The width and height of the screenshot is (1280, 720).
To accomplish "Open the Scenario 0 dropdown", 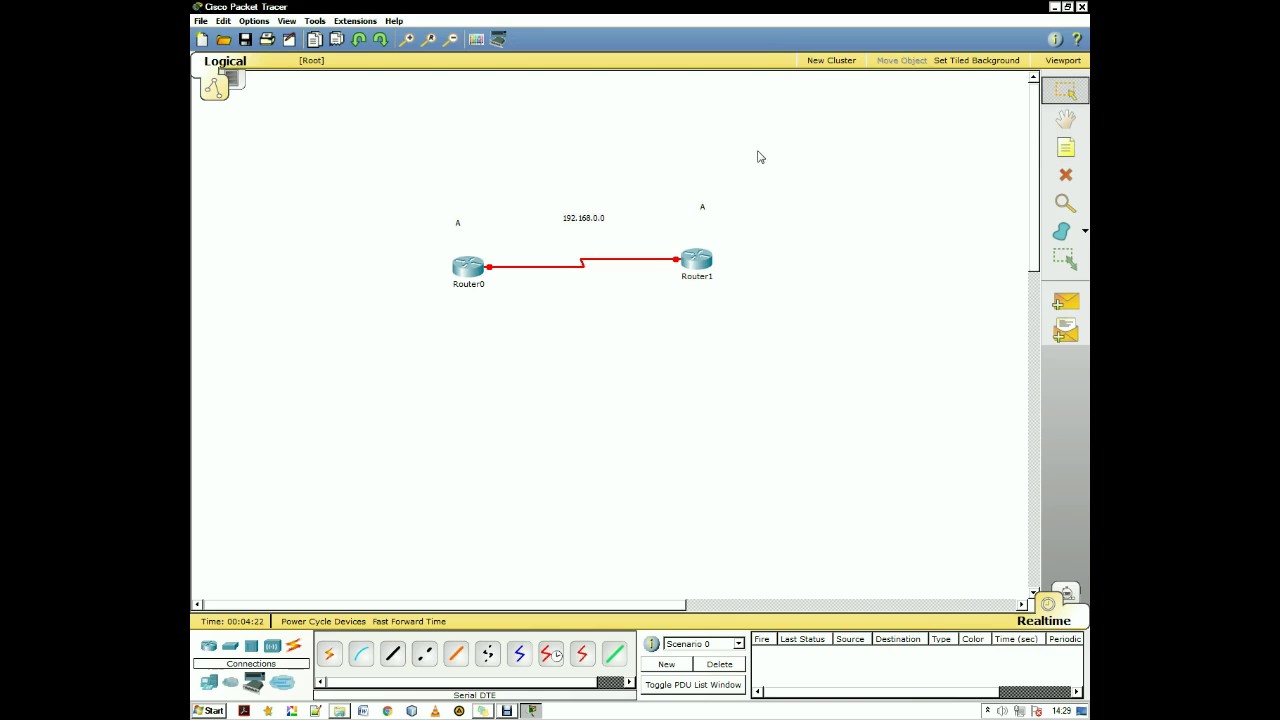I will pyautogui.click(x=704, y=644).
